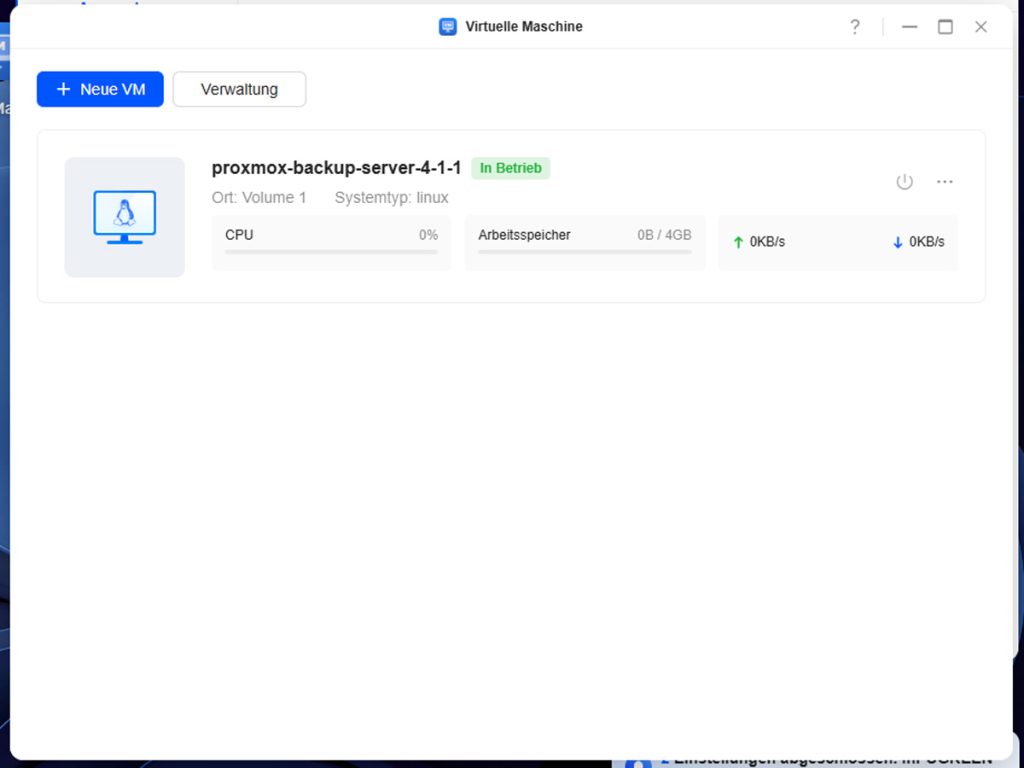Minimize the Virtuelle Maschine window

click(909, 27)
